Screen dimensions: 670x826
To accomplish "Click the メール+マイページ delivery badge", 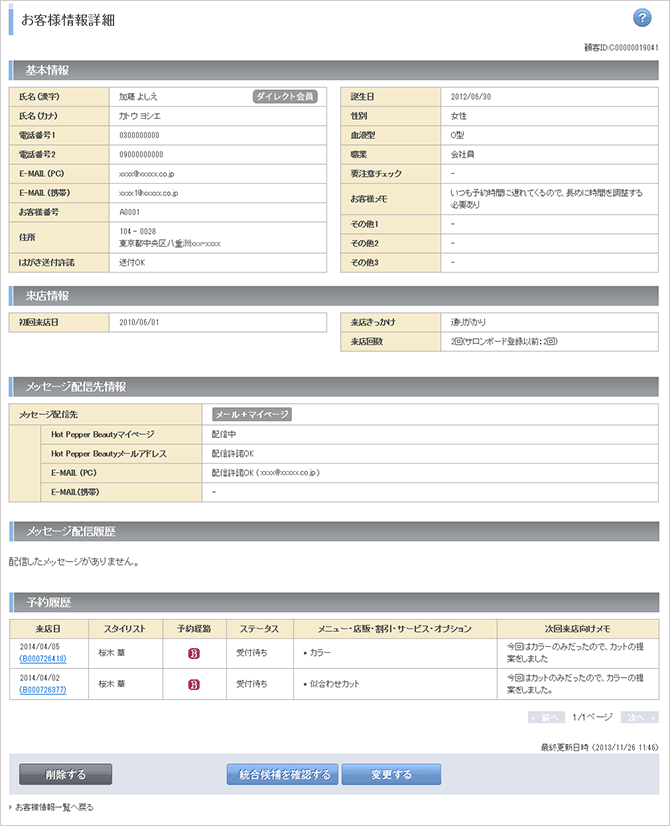I will click(251, 414).
